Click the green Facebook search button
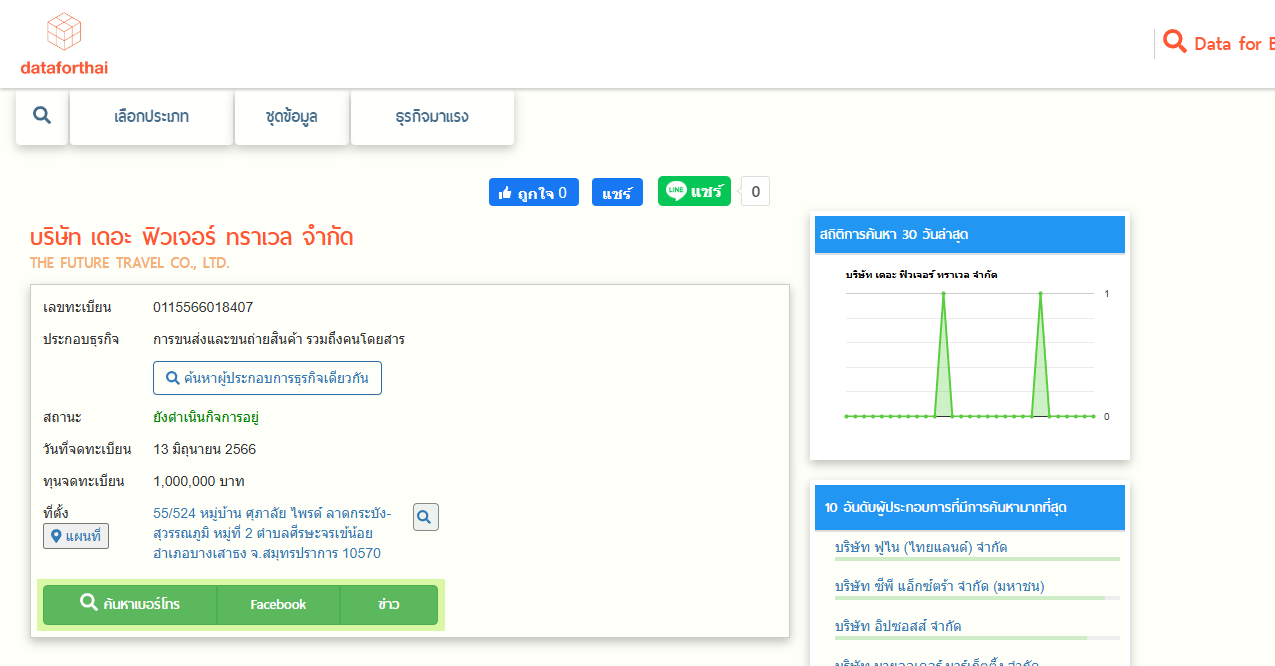The width and height of the screenshot is (1275, 666). pos(278,604)
